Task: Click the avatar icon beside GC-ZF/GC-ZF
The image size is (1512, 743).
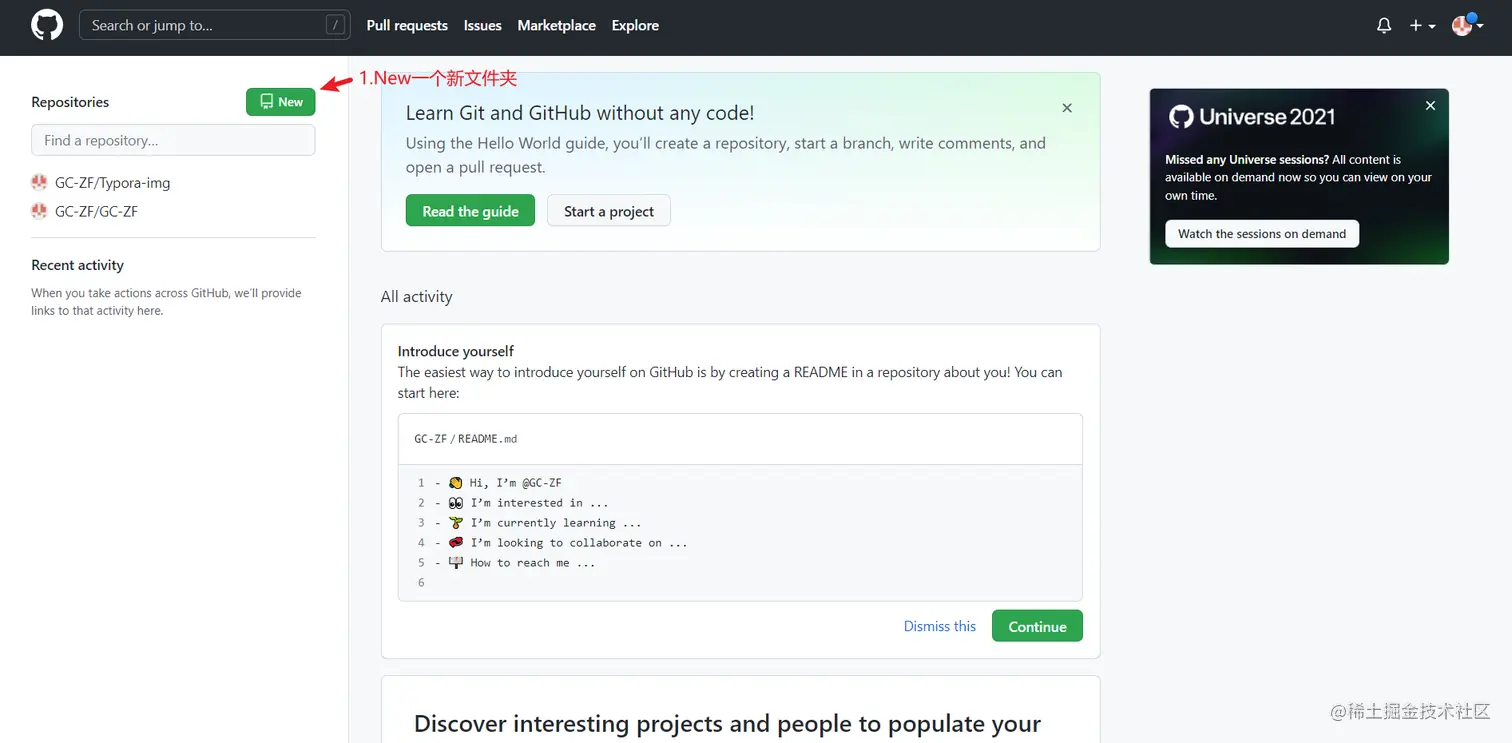Action: pos(39,210)
